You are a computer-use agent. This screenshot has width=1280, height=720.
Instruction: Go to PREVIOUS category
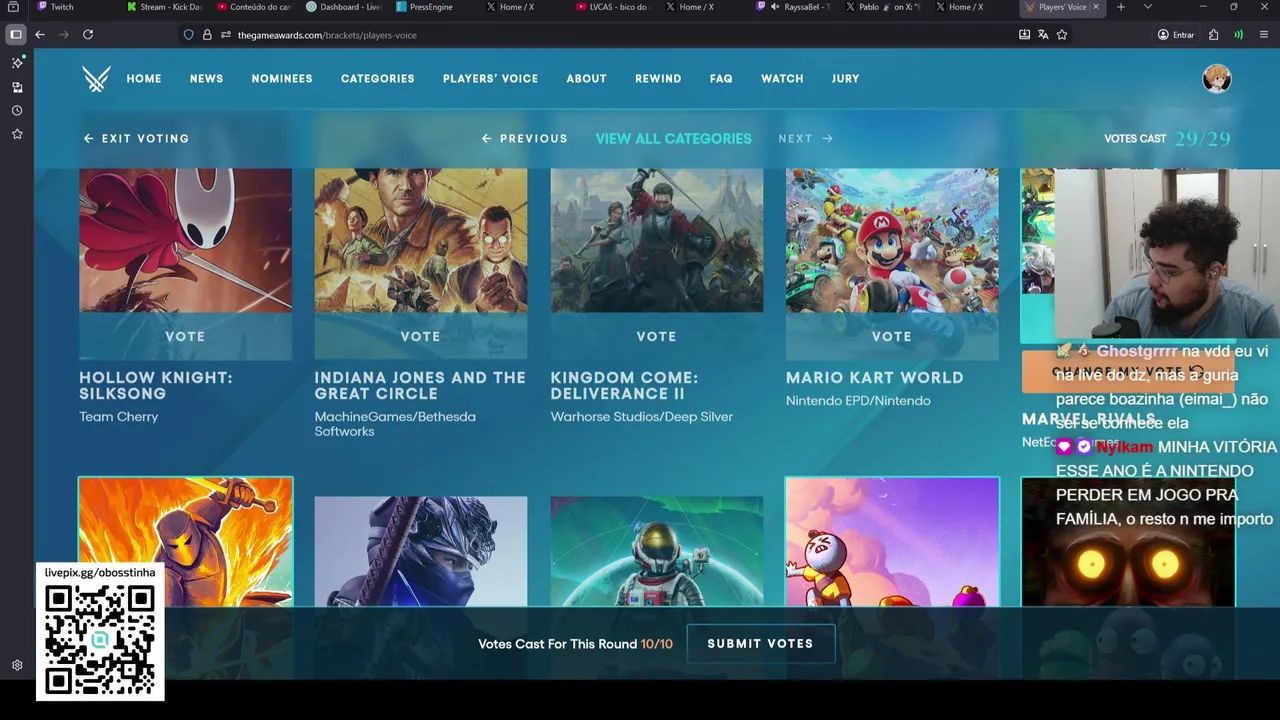coord(525,139)
